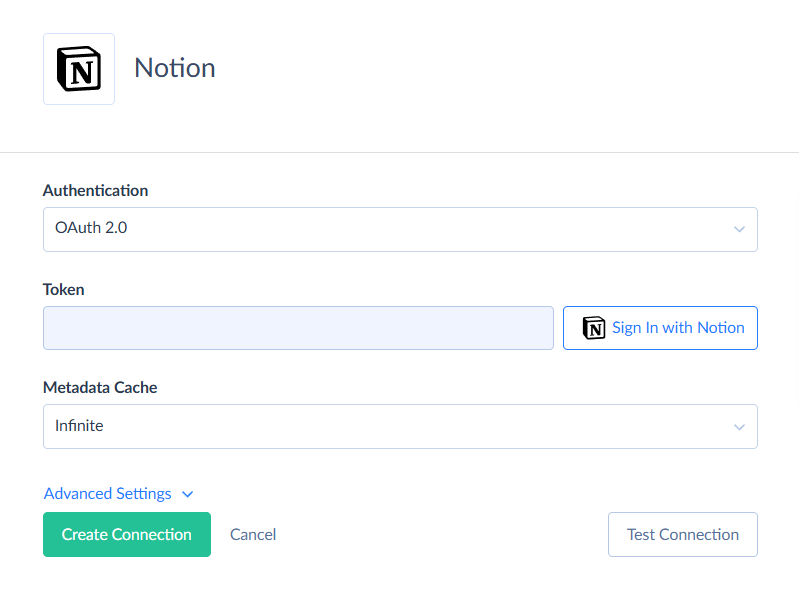Viewport: 799px width, 601px height.
Task: Click the Token field label
Action: (x=64, y=290)
